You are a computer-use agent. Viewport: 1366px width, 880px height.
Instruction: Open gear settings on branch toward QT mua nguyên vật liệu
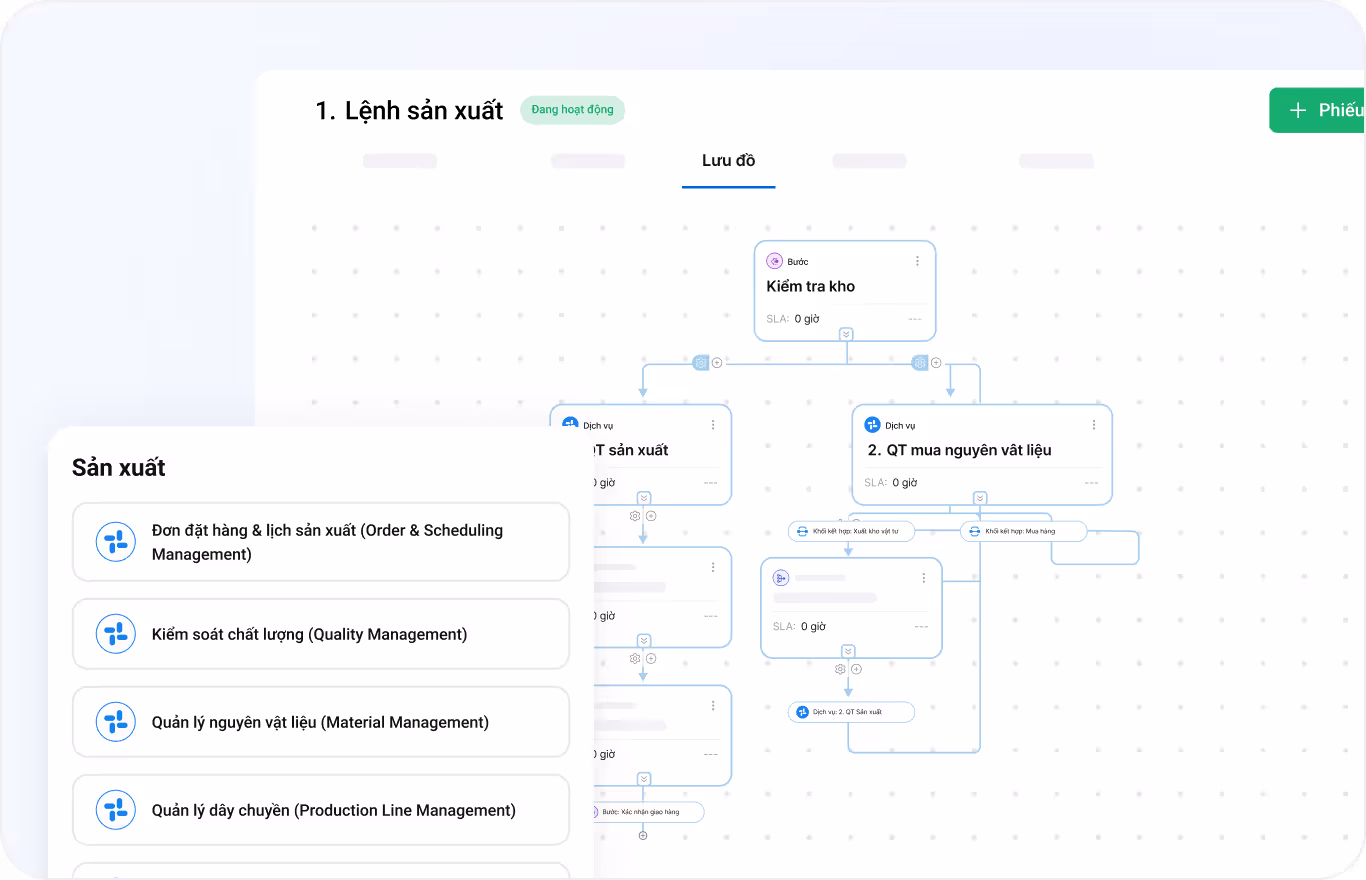point(920,363)
